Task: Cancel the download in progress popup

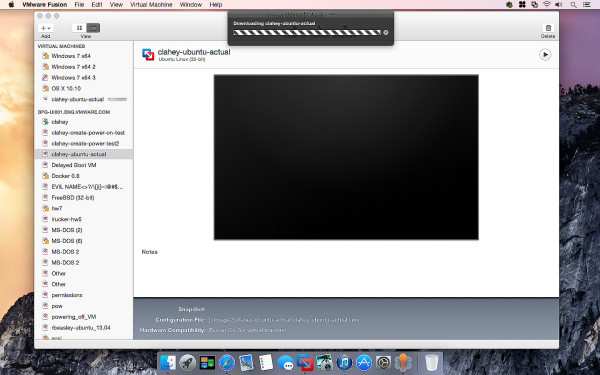Action: pos(386,33)
